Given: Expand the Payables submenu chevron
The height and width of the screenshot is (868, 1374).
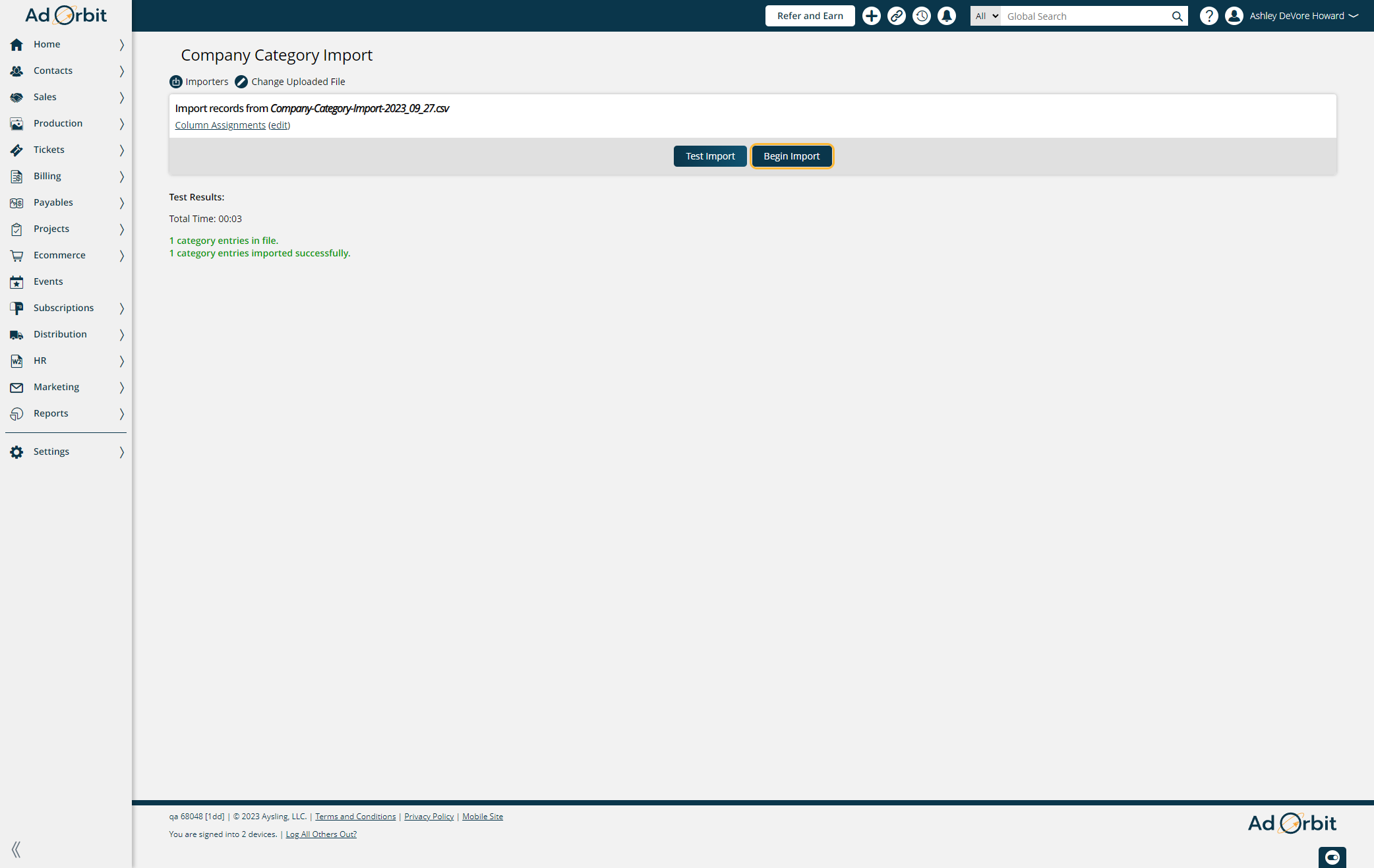Looking at the screenshot, I should (122, 203).
